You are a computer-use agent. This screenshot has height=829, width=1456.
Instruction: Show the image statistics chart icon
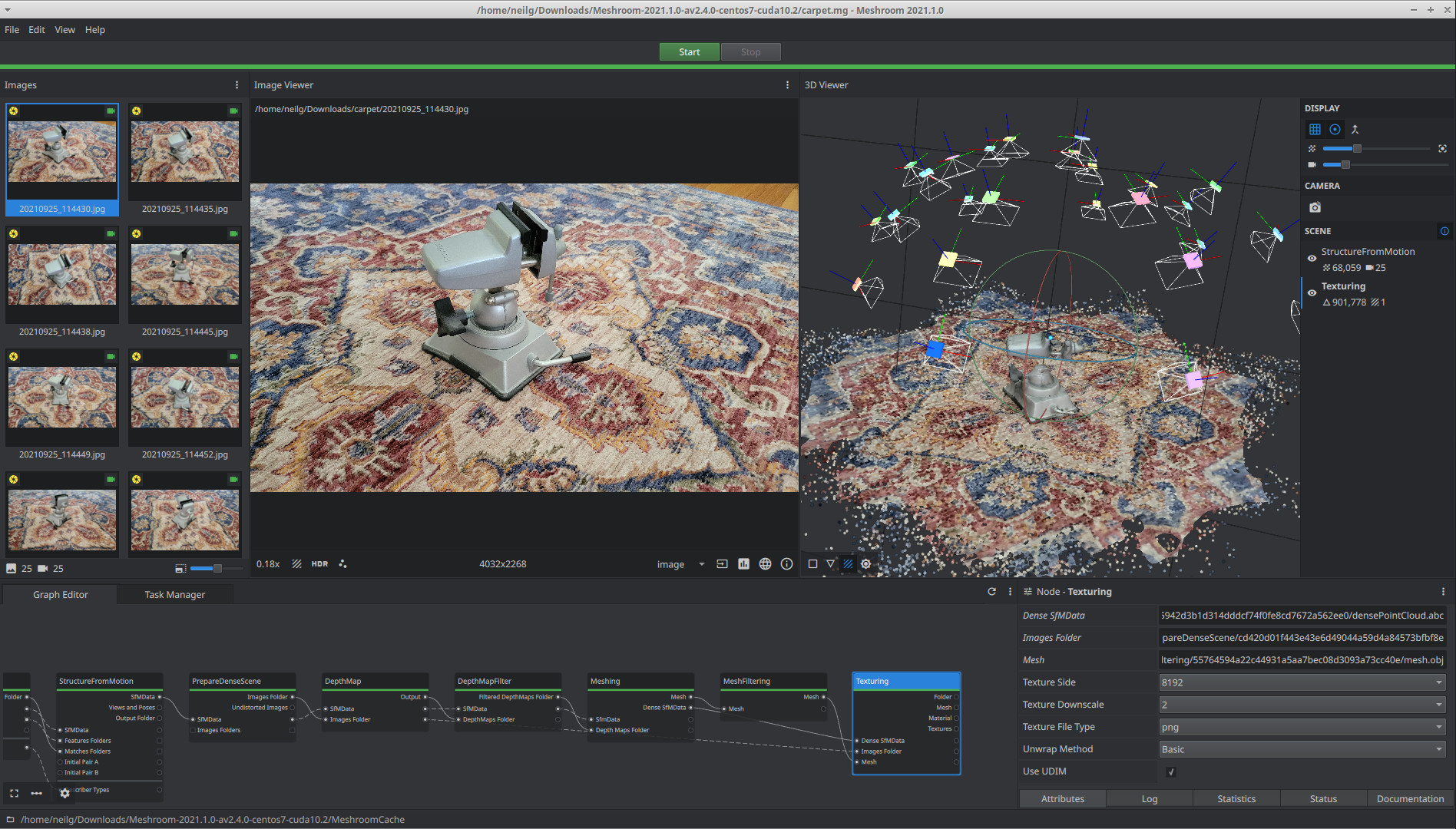[x=743, y=564]
